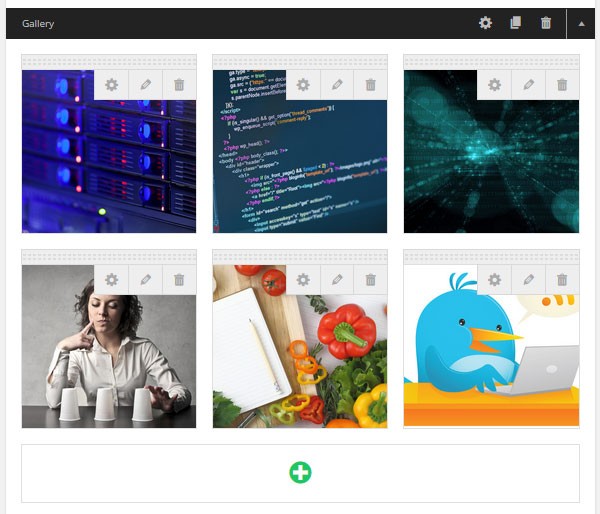The height and width of the screenshot is (514, 600).
Task: Grab the drag handle above blue bird image
Action: click(x=492, y=257)
